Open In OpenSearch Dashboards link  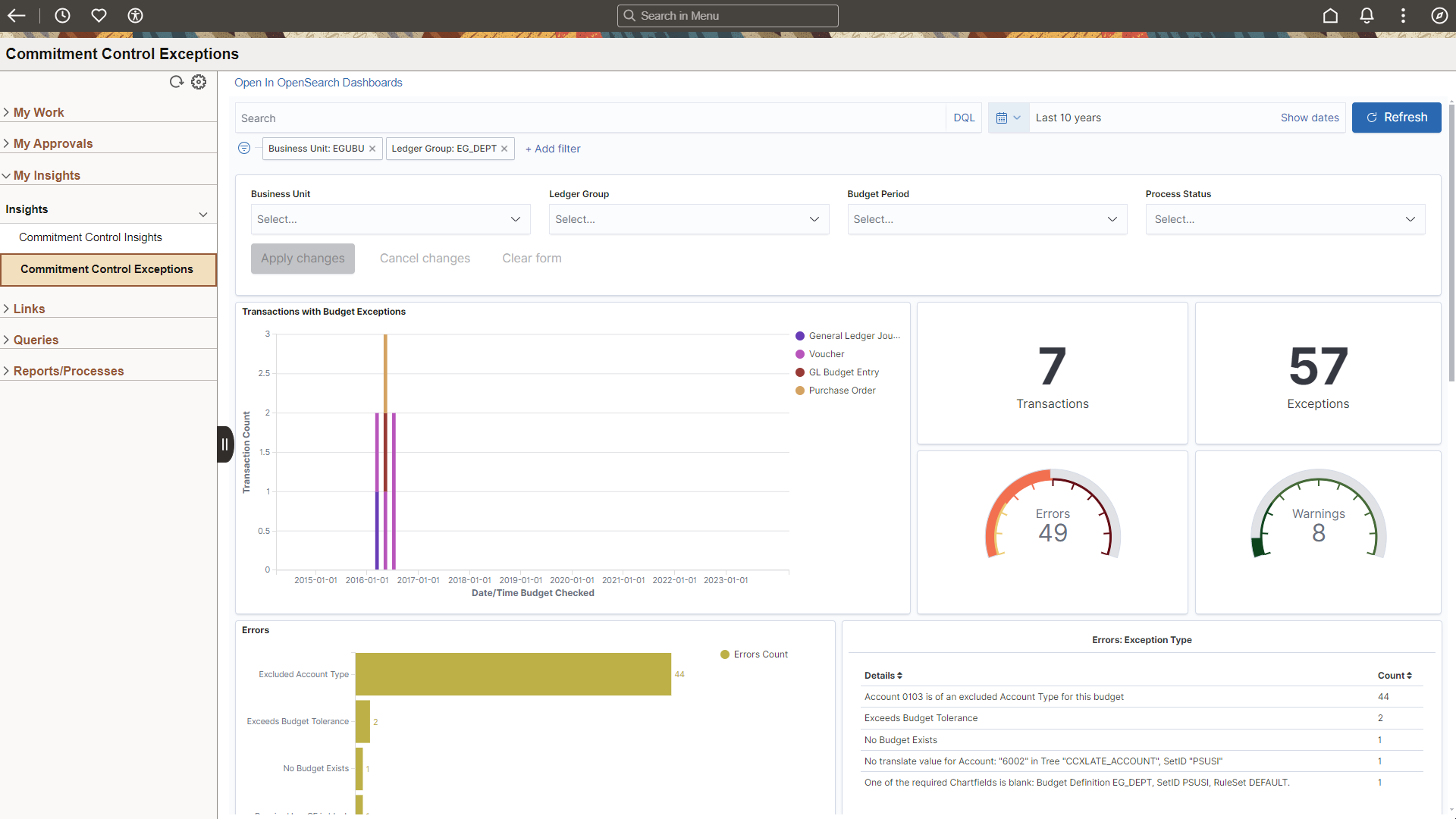(318, 82)
